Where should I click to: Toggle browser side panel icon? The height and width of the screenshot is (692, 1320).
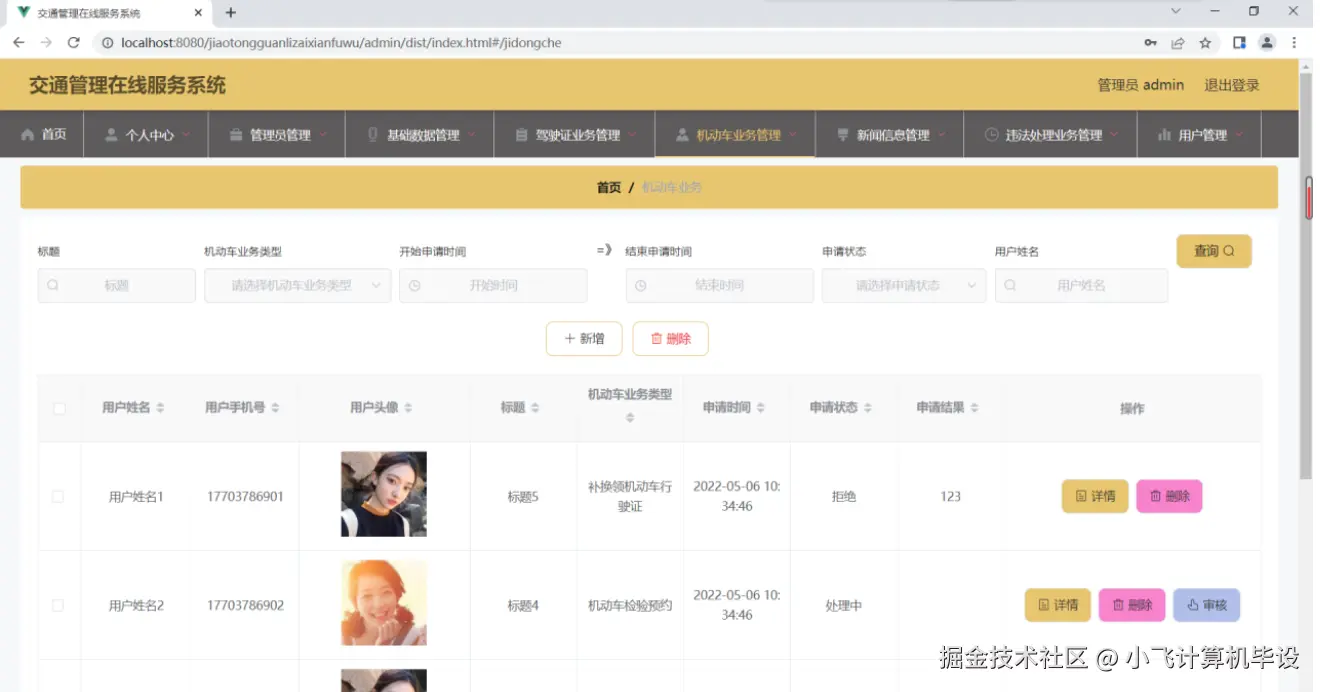pyautogui.click(x=1239, y=43)
